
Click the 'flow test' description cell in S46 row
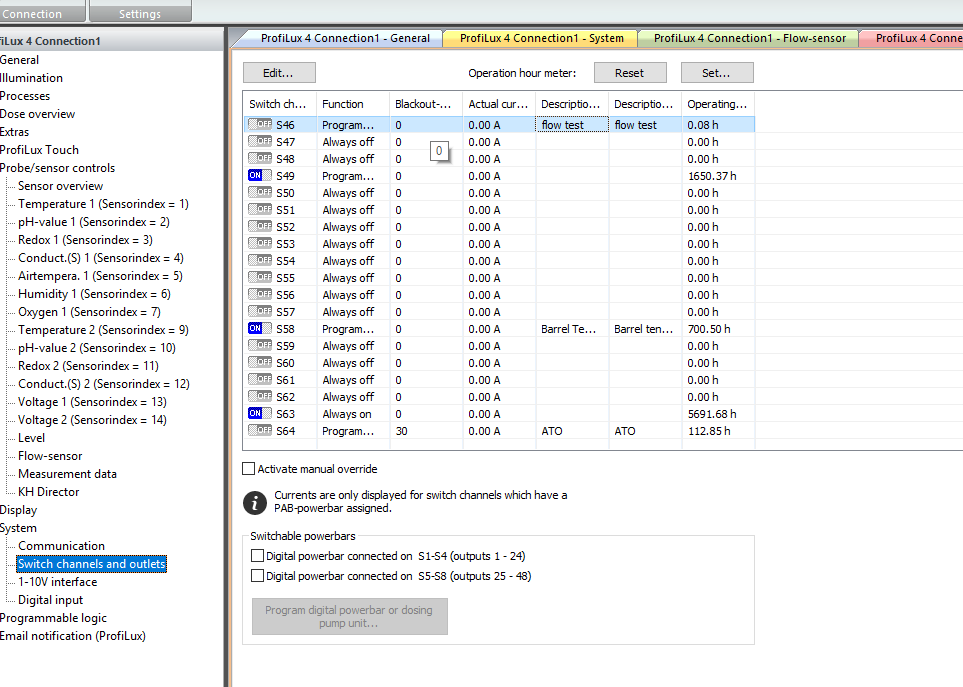[572, 125]
